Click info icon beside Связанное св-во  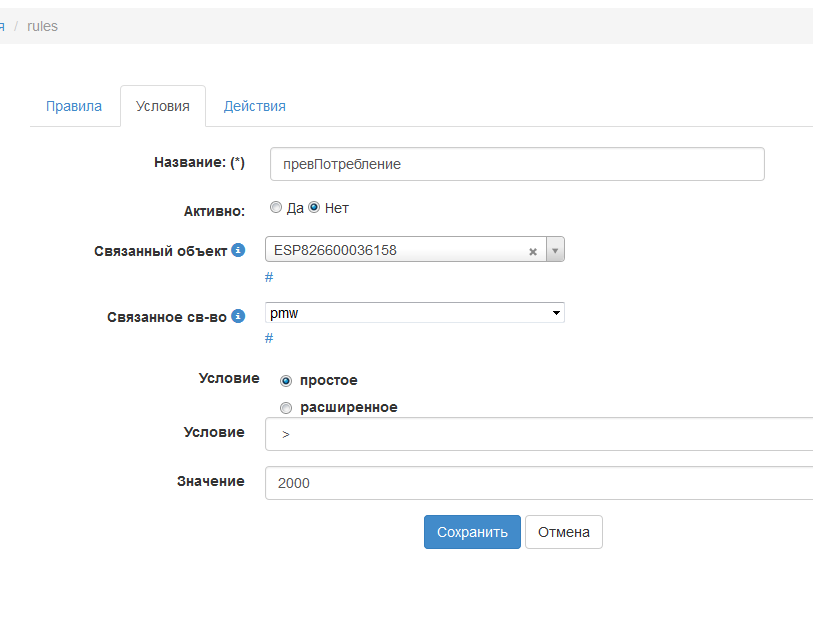click(238, 316)
